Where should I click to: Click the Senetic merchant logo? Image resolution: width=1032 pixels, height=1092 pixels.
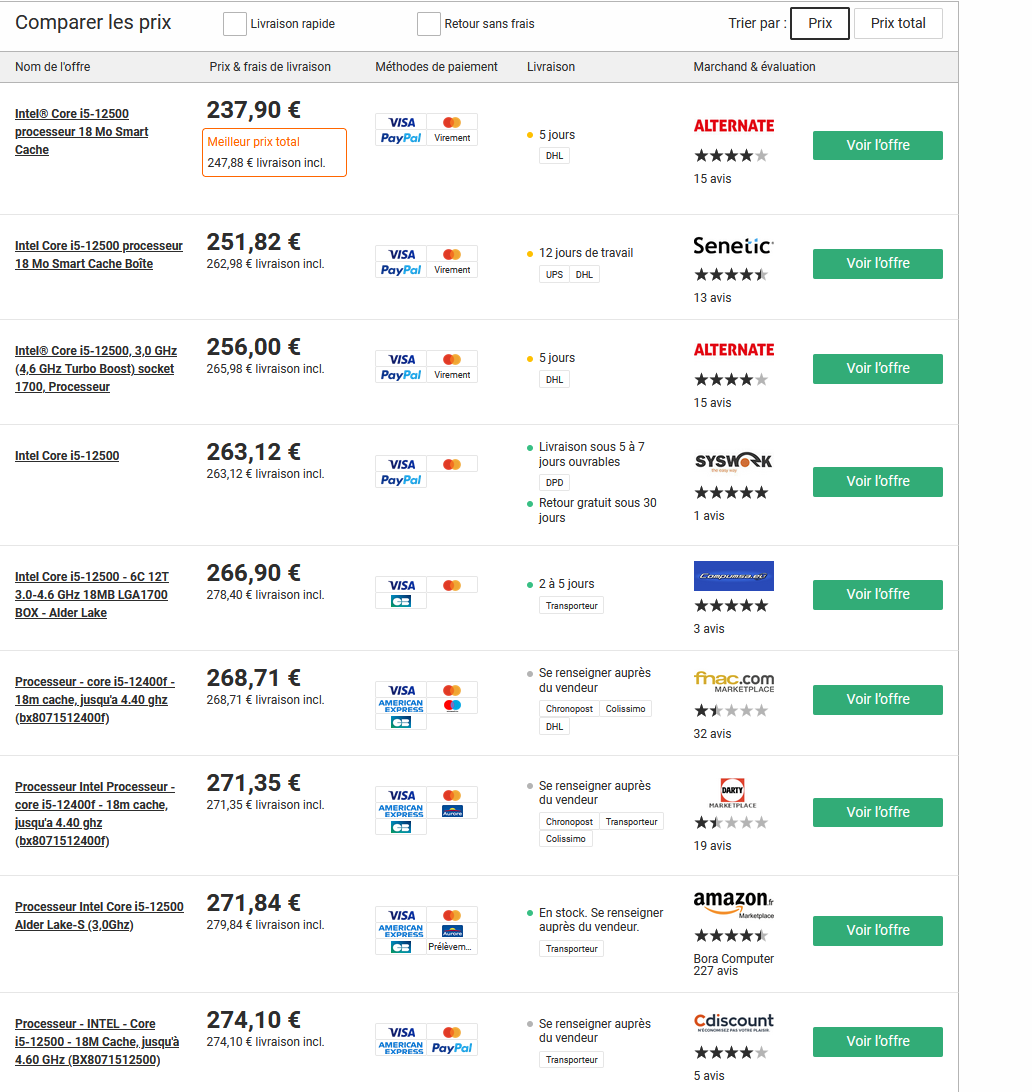tap(733, 246)
